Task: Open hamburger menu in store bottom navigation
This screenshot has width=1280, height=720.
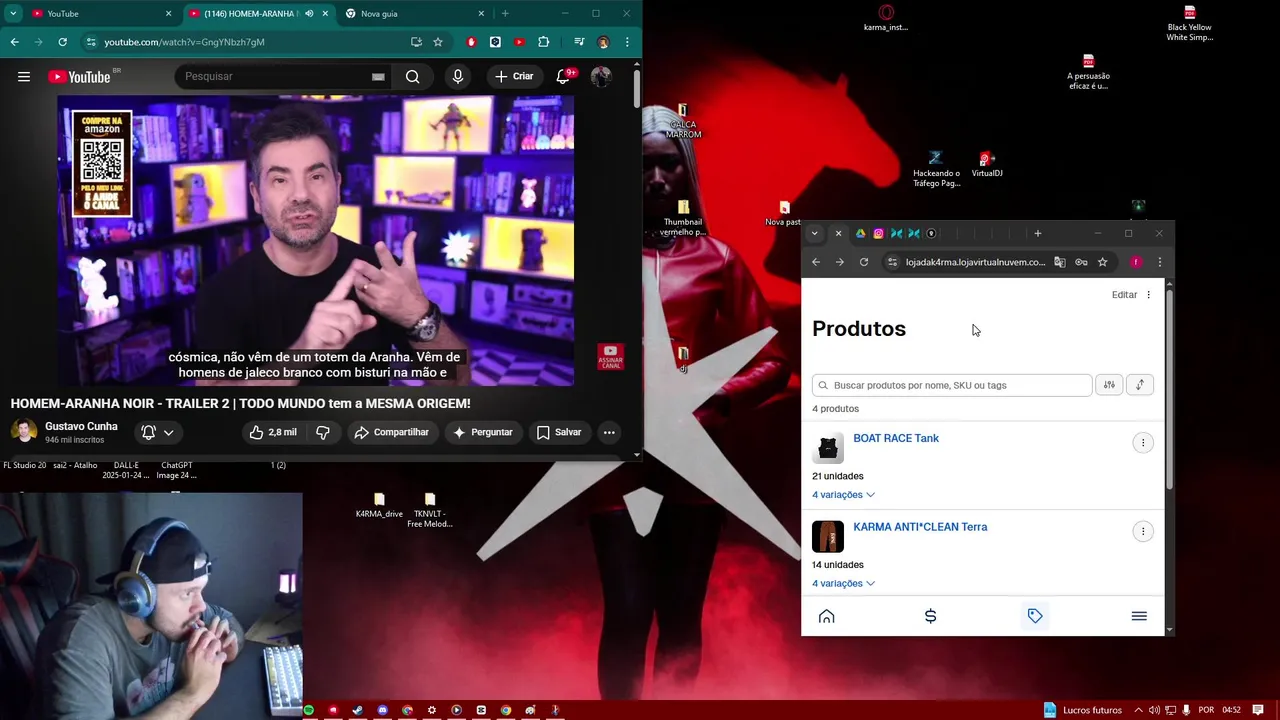Action: (1139, 616)
